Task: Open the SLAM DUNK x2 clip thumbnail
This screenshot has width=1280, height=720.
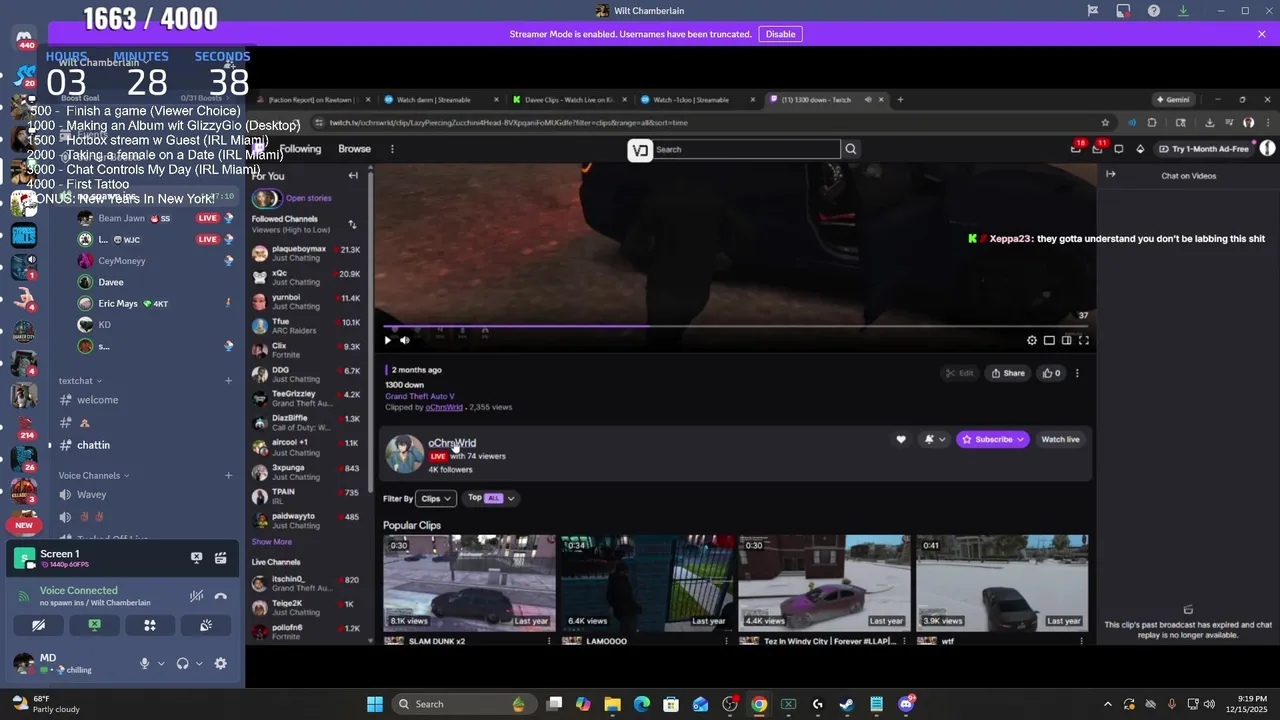Action: pos(469,583)
